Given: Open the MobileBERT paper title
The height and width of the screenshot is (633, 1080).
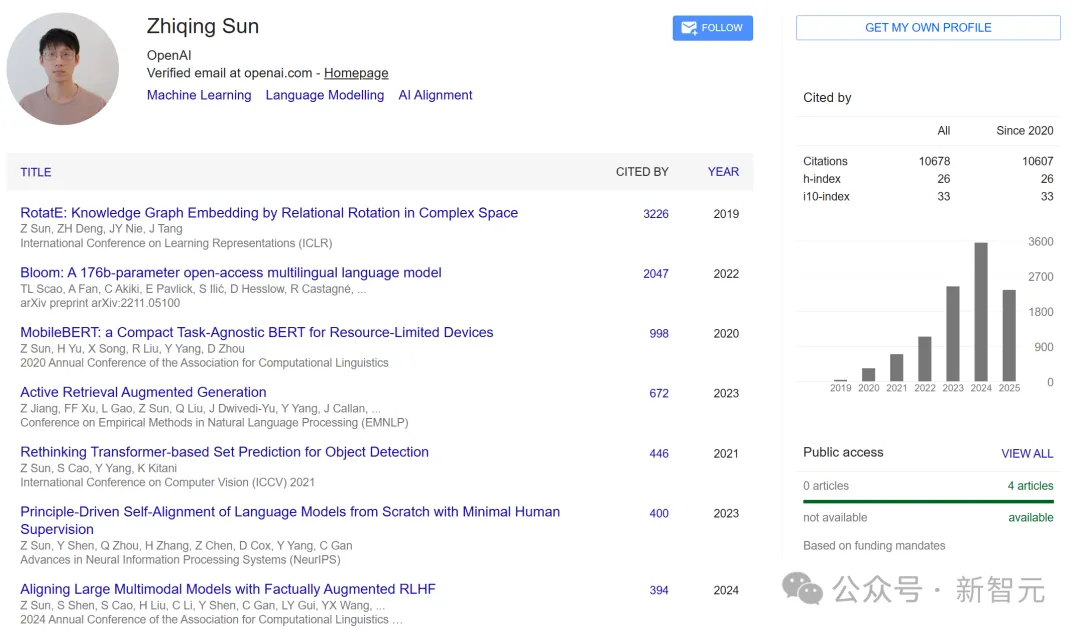Looking at the screenshot, I should (257, 333).
